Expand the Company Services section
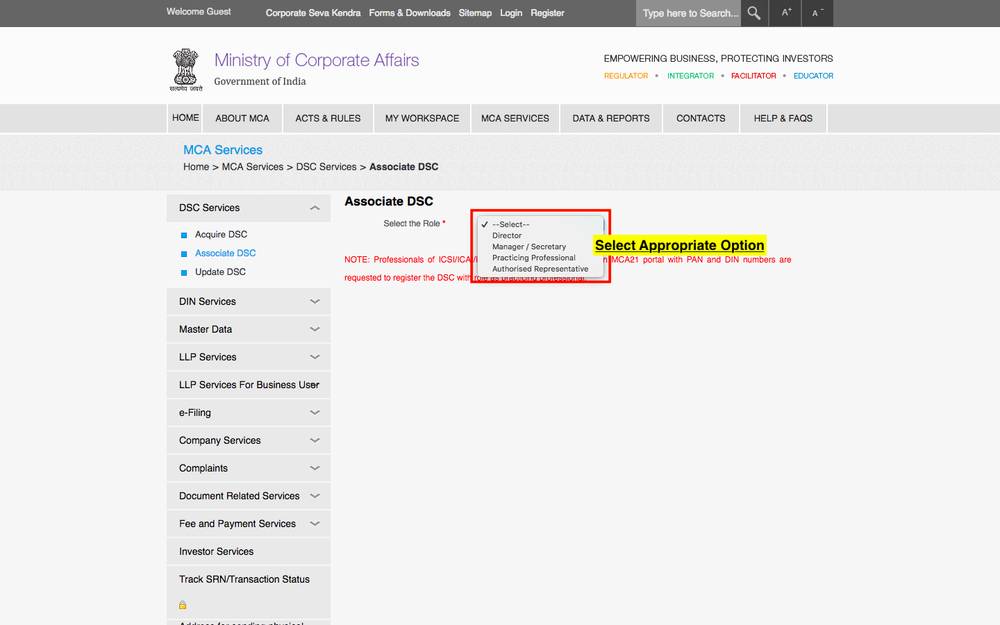 tap(249, 440)
